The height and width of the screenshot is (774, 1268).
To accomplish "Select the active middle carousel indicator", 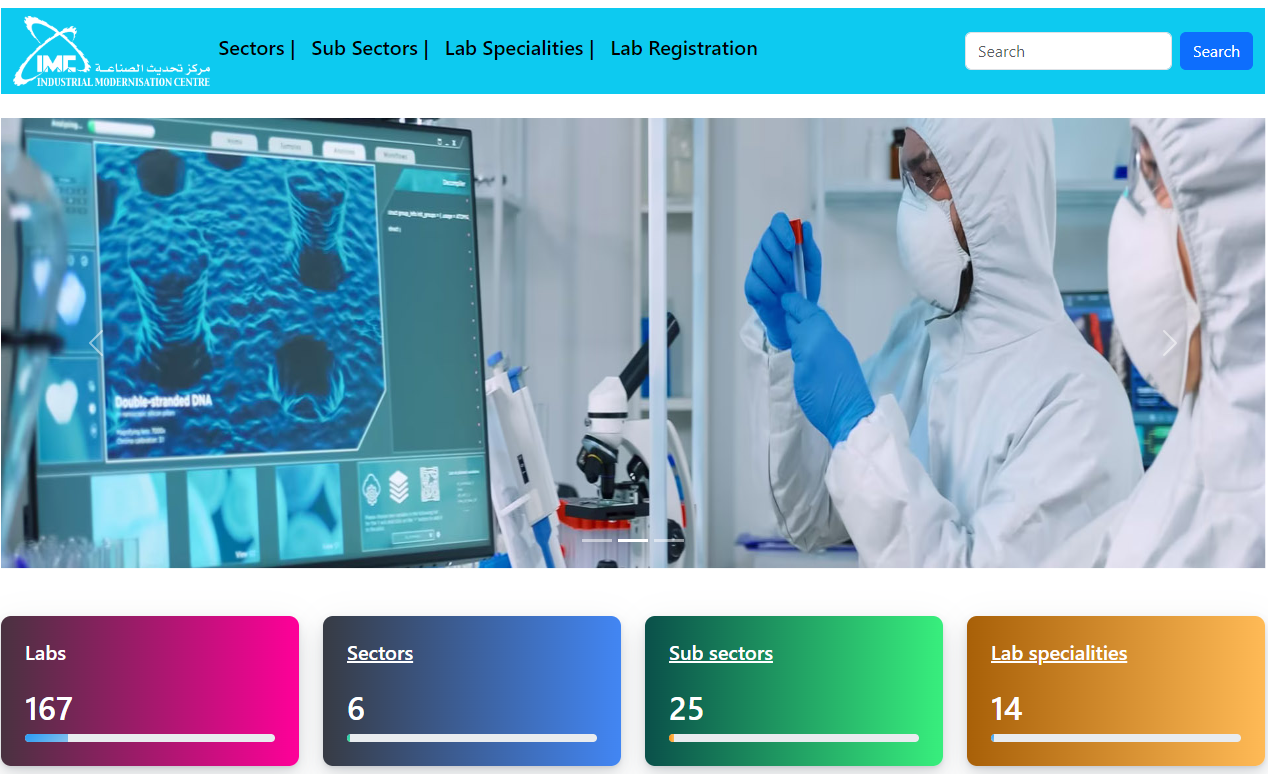I will click(x=633, y=540).
